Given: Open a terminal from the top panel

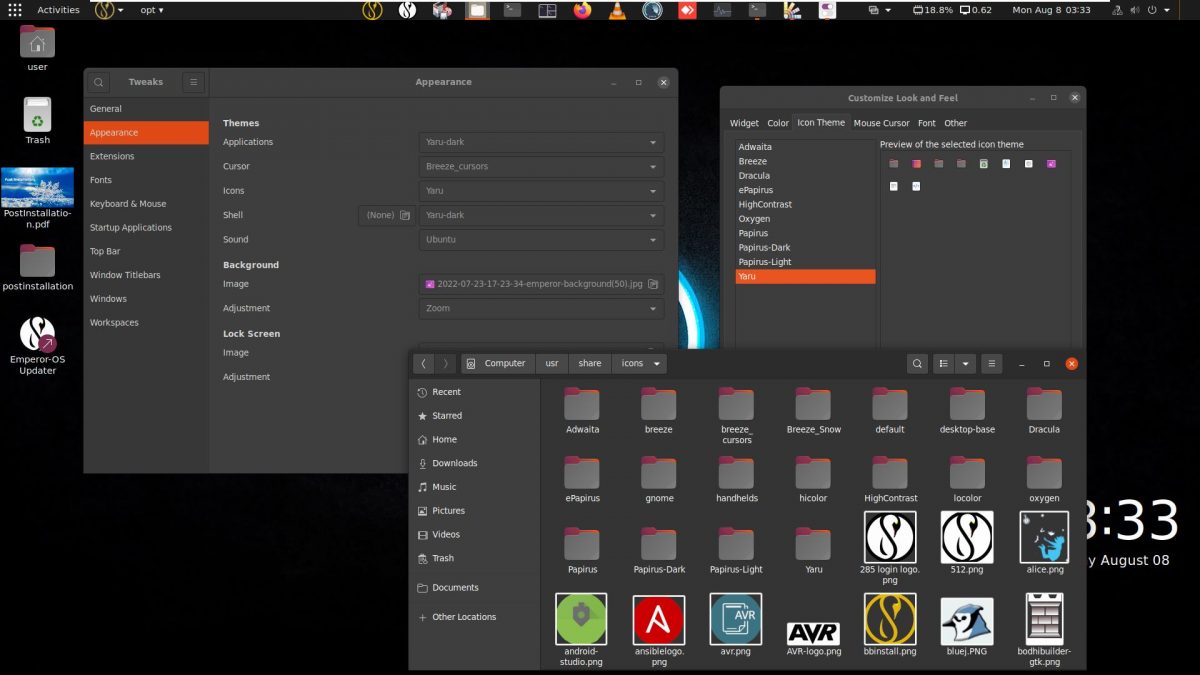Looking at the screenshot, I should click(510, 10).
